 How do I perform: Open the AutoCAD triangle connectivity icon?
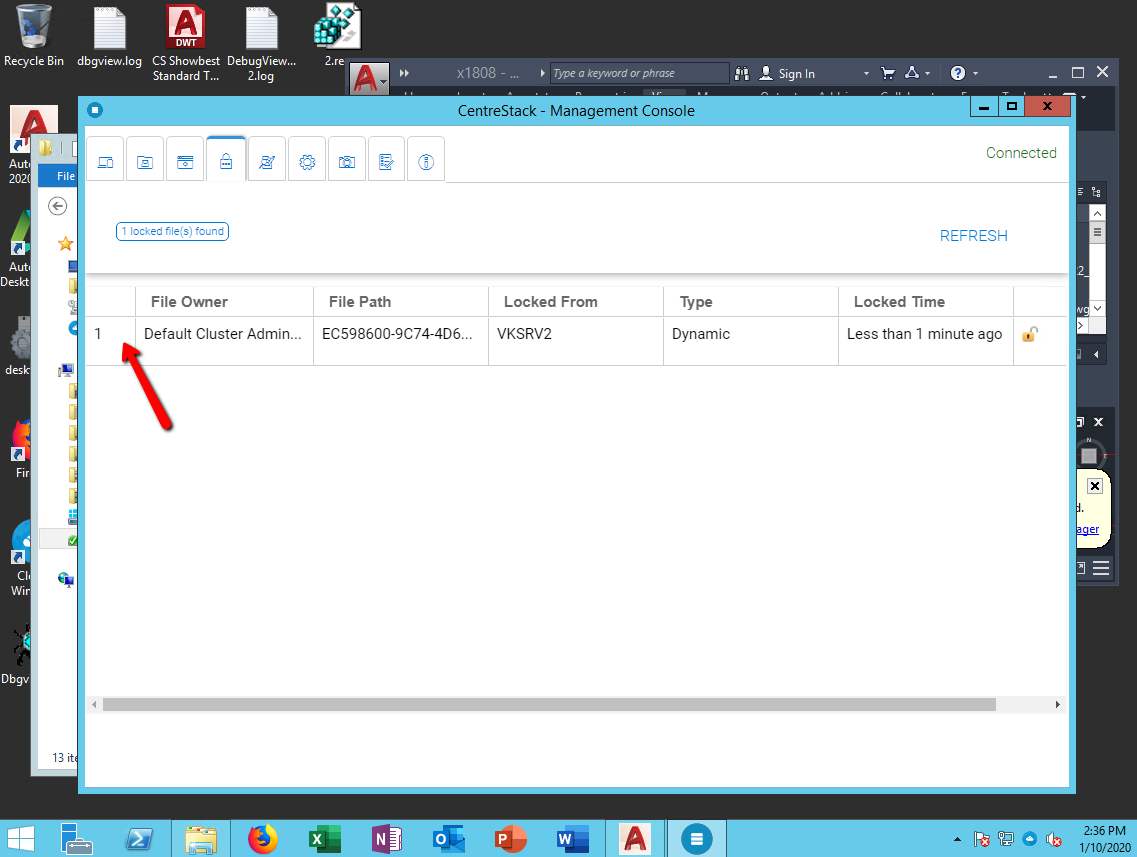pyautogui.click(x=912, y=73)
